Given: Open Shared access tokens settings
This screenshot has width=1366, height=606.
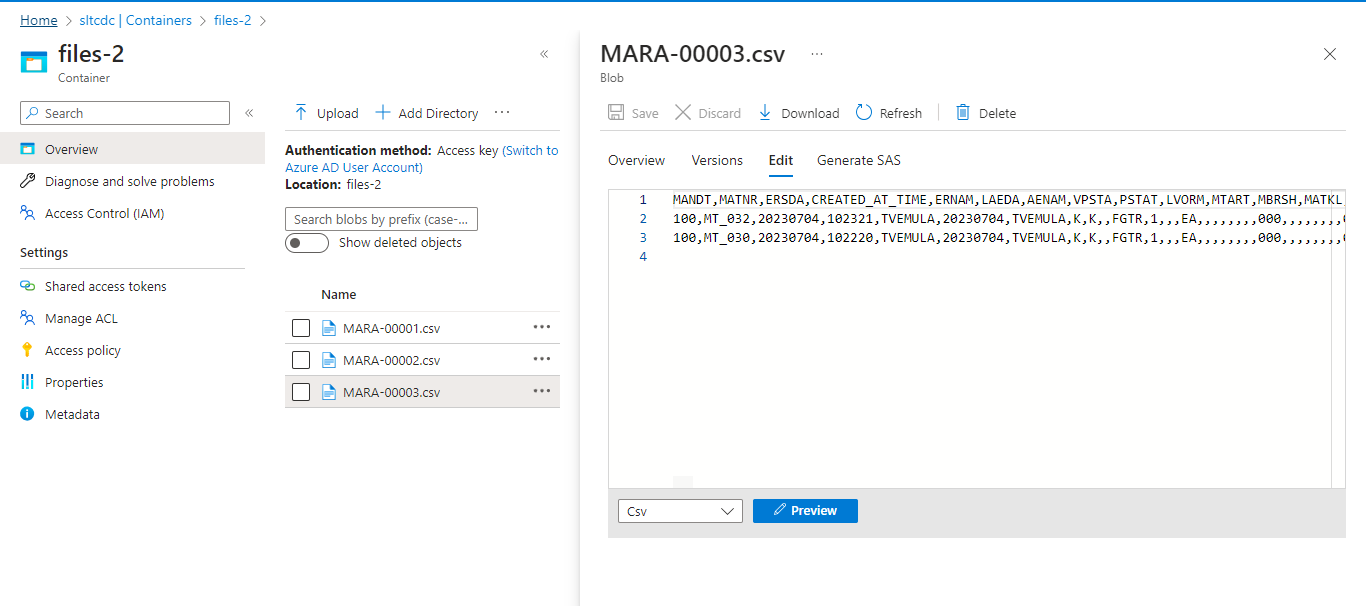Looking at the screenshot, I should [x=105, y=286].
